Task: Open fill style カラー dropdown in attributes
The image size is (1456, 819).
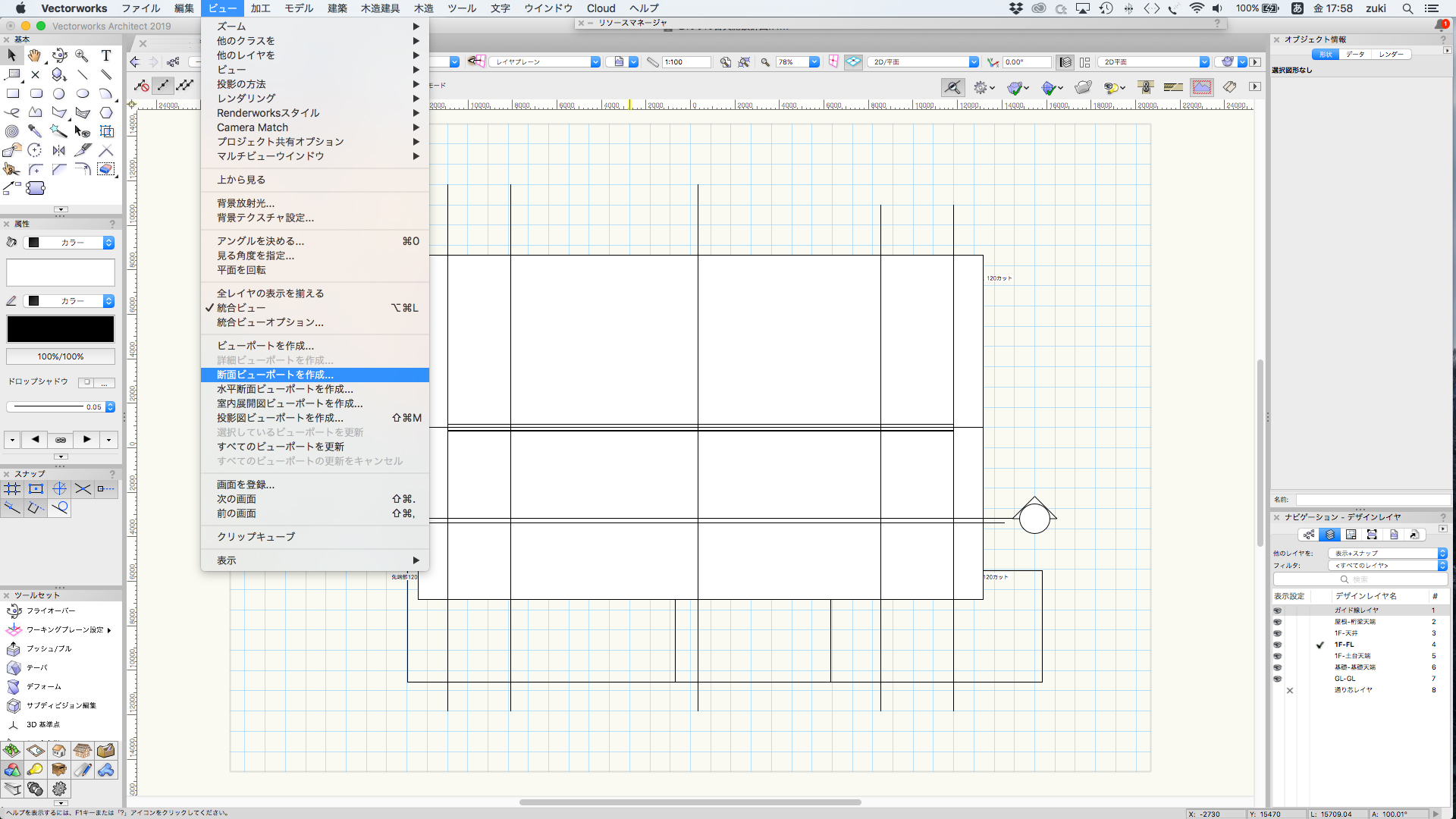Action: [x=70, y=243]
